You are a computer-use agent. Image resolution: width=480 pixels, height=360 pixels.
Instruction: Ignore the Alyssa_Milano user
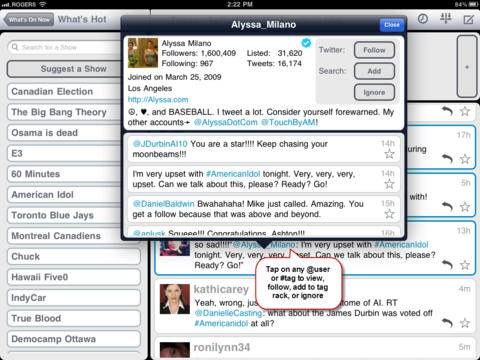point(374,92)
